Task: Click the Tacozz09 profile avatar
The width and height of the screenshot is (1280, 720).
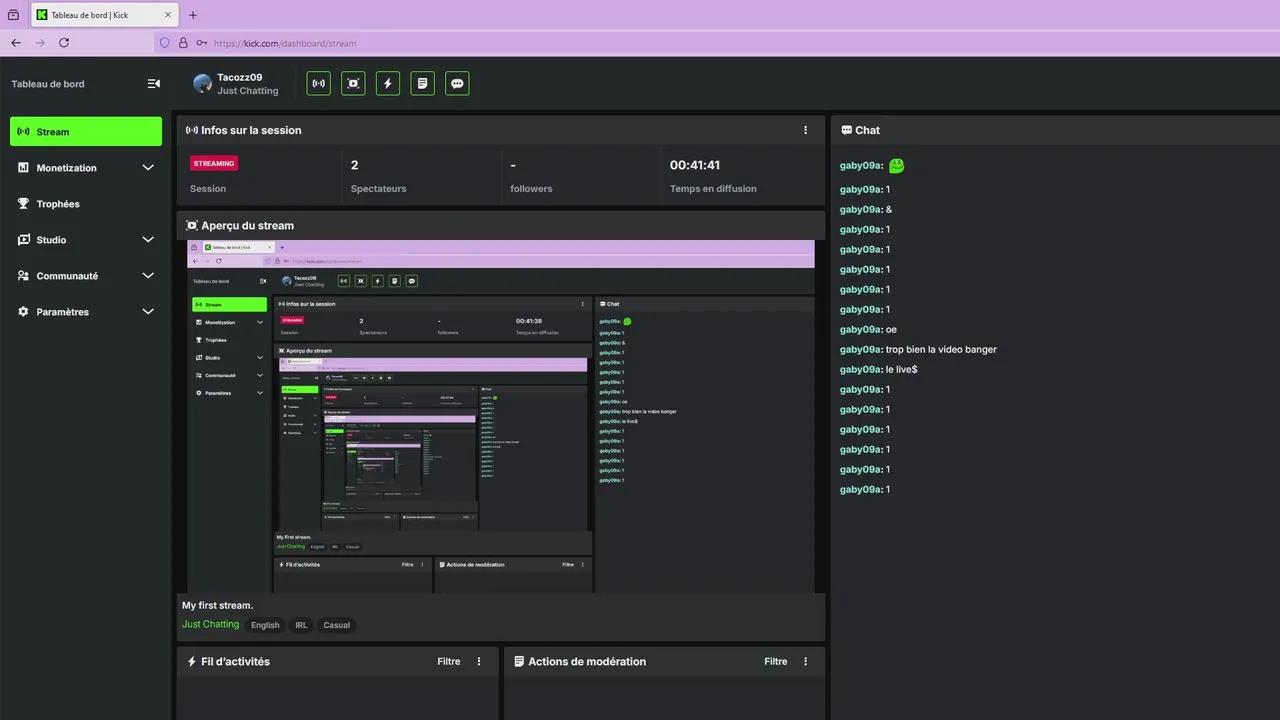Action: [x=203, y=84]
